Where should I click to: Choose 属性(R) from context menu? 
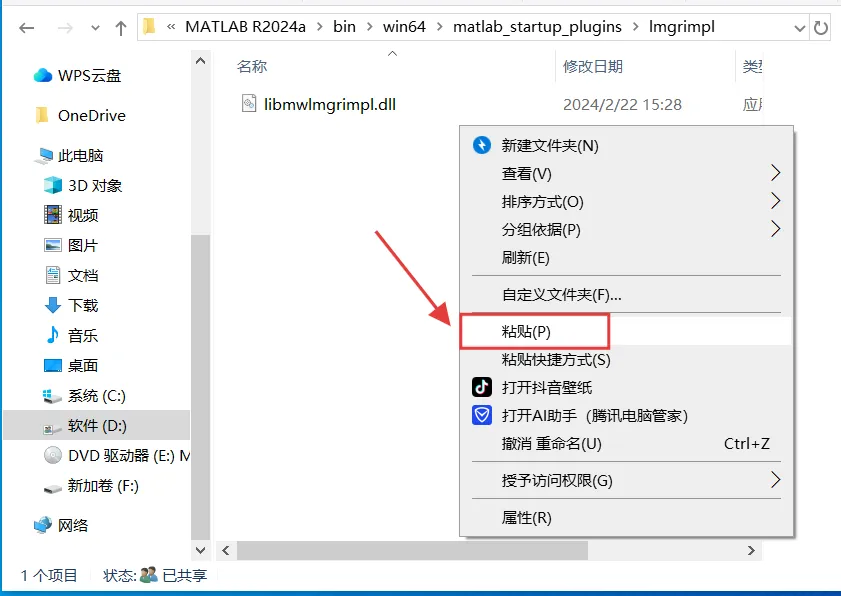pos(626,518)
